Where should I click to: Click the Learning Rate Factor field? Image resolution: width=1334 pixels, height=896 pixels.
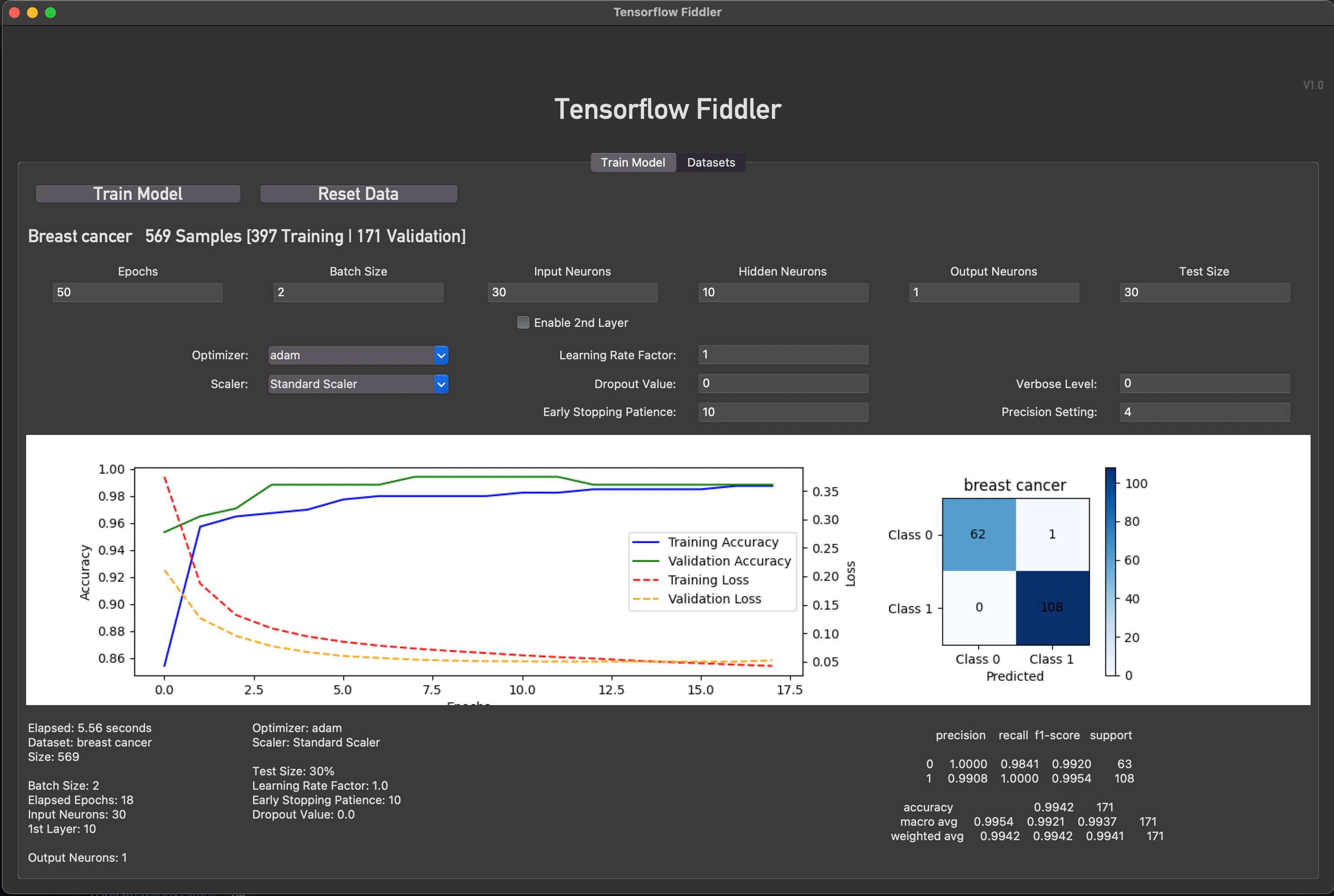(782, 354)
